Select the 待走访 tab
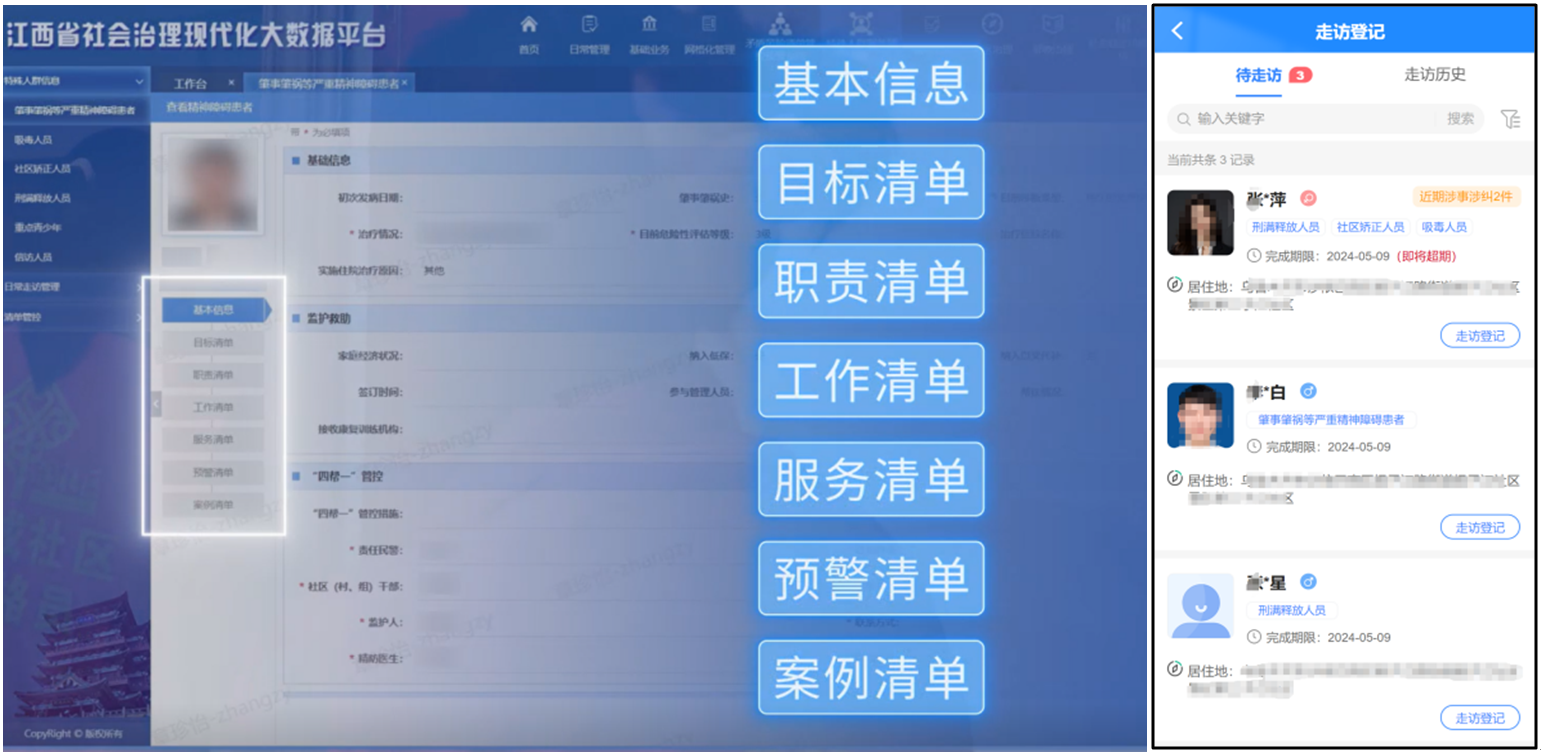1541x753 pixels. (1259, 75)
